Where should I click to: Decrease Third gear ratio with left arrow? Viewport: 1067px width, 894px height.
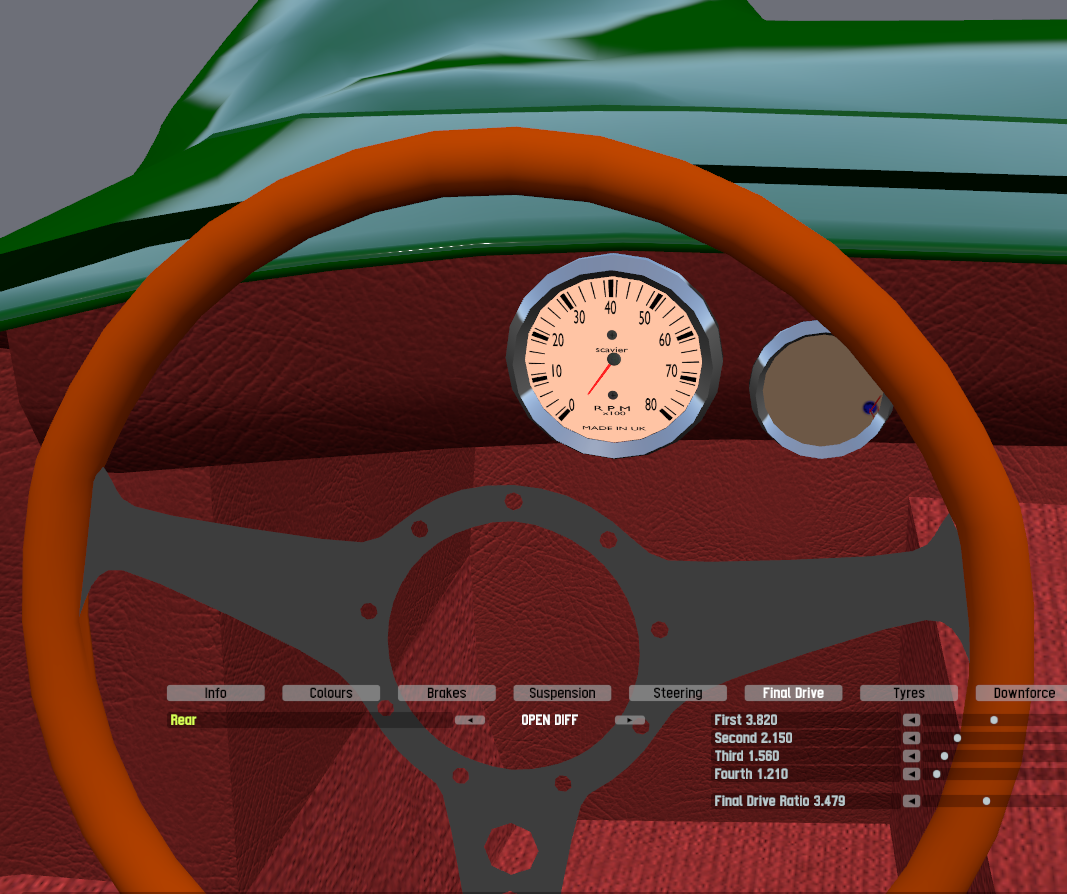(911, 756)
